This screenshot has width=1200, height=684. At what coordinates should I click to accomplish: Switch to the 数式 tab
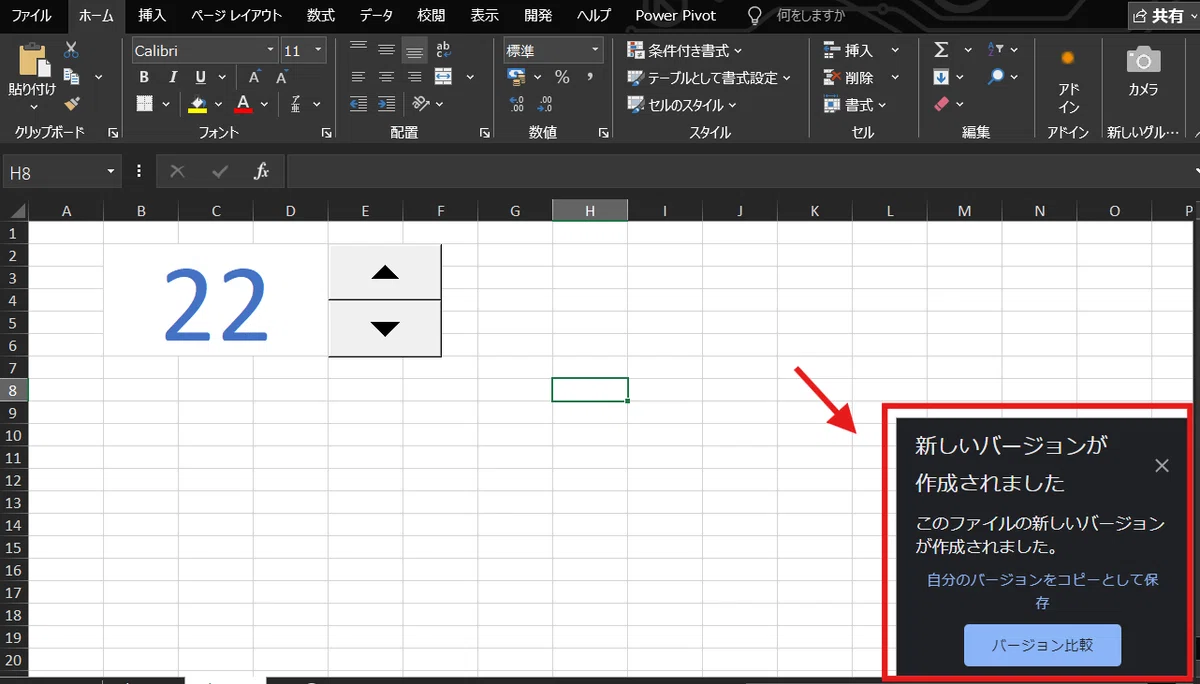point(320,16)
